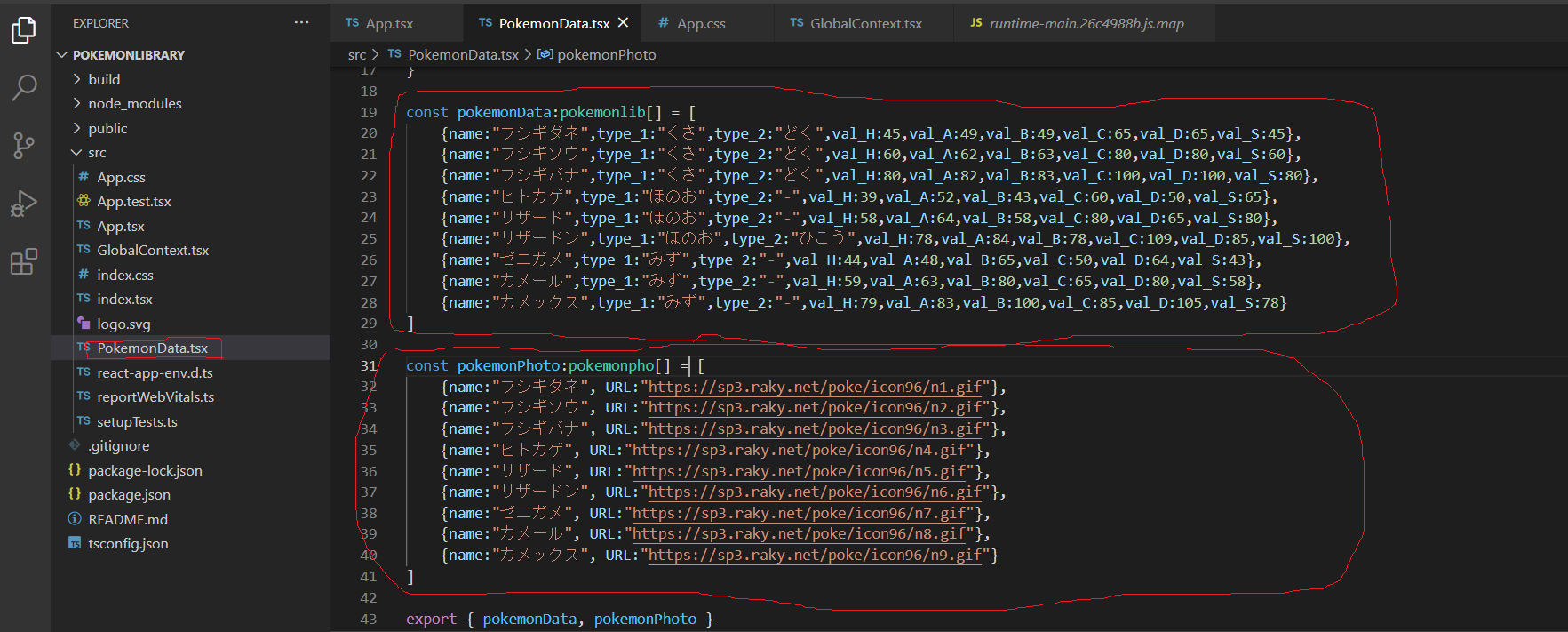Click line number 31 in the gutter

coord(369,365)
